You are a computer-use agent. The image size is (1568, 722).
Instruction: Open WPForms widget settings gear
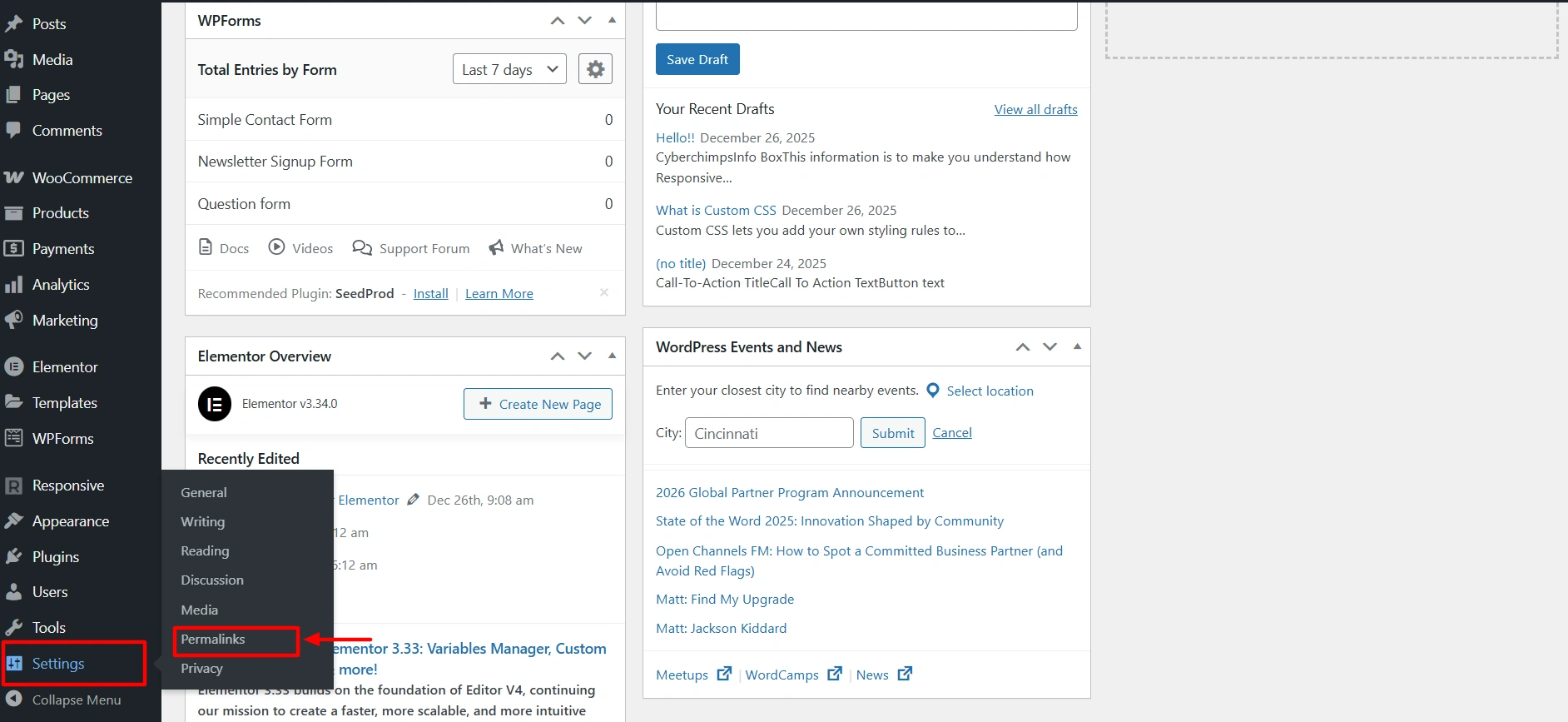coord(595,69)
